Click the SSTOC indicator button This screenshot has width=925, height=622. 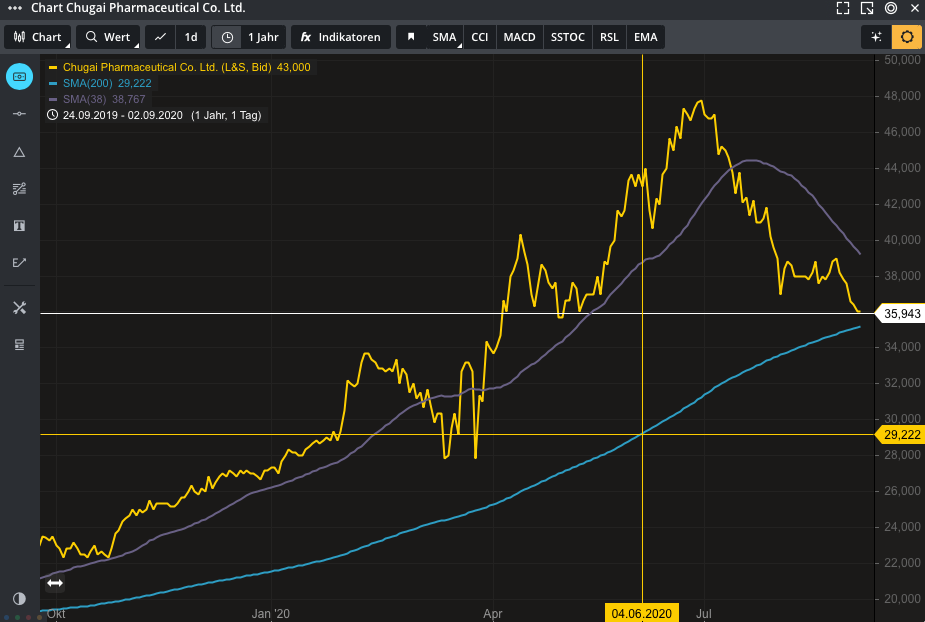point(567,37)
